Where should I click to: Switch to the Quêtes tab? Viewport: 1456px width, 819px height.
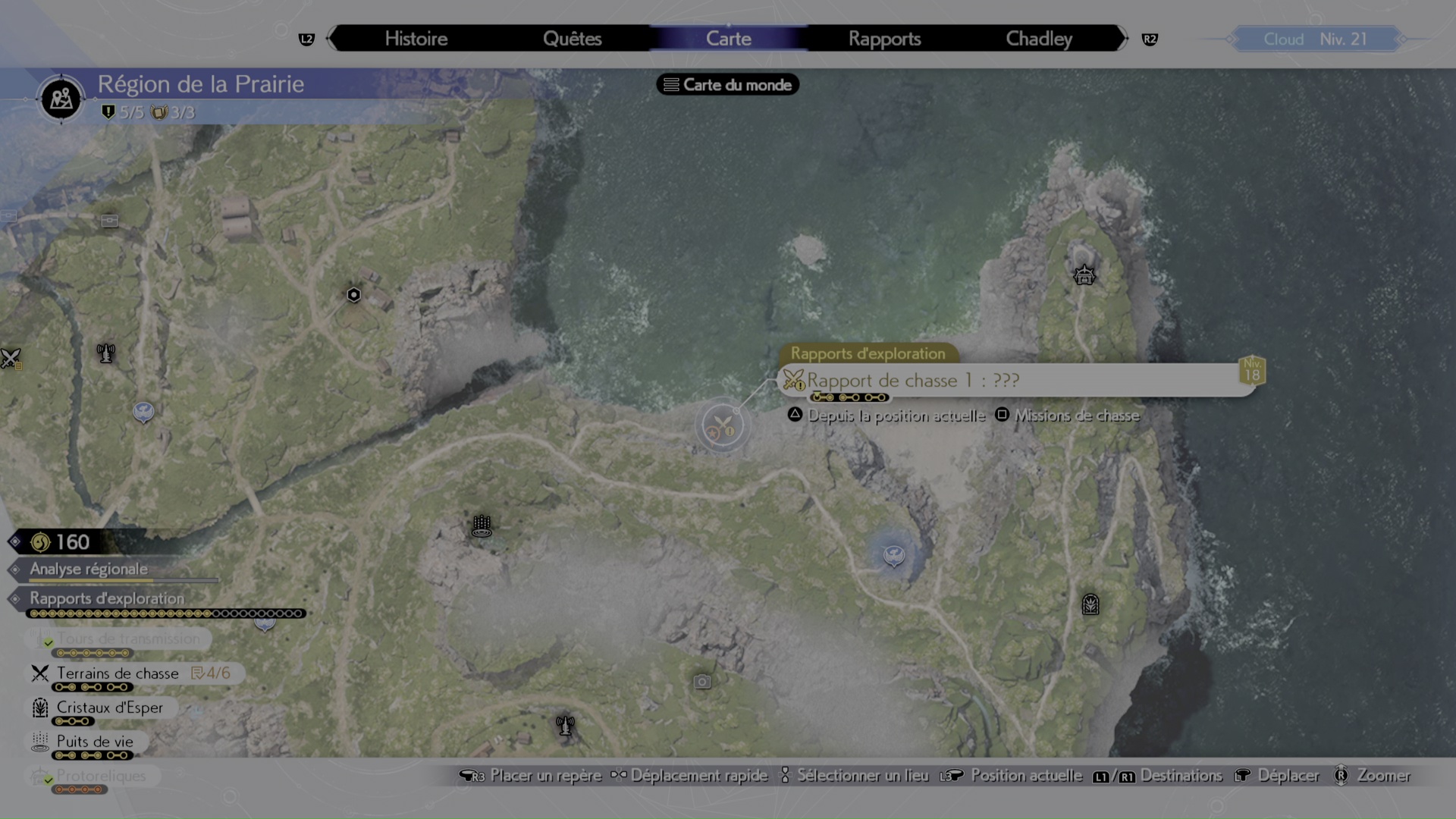click(572, 39)
